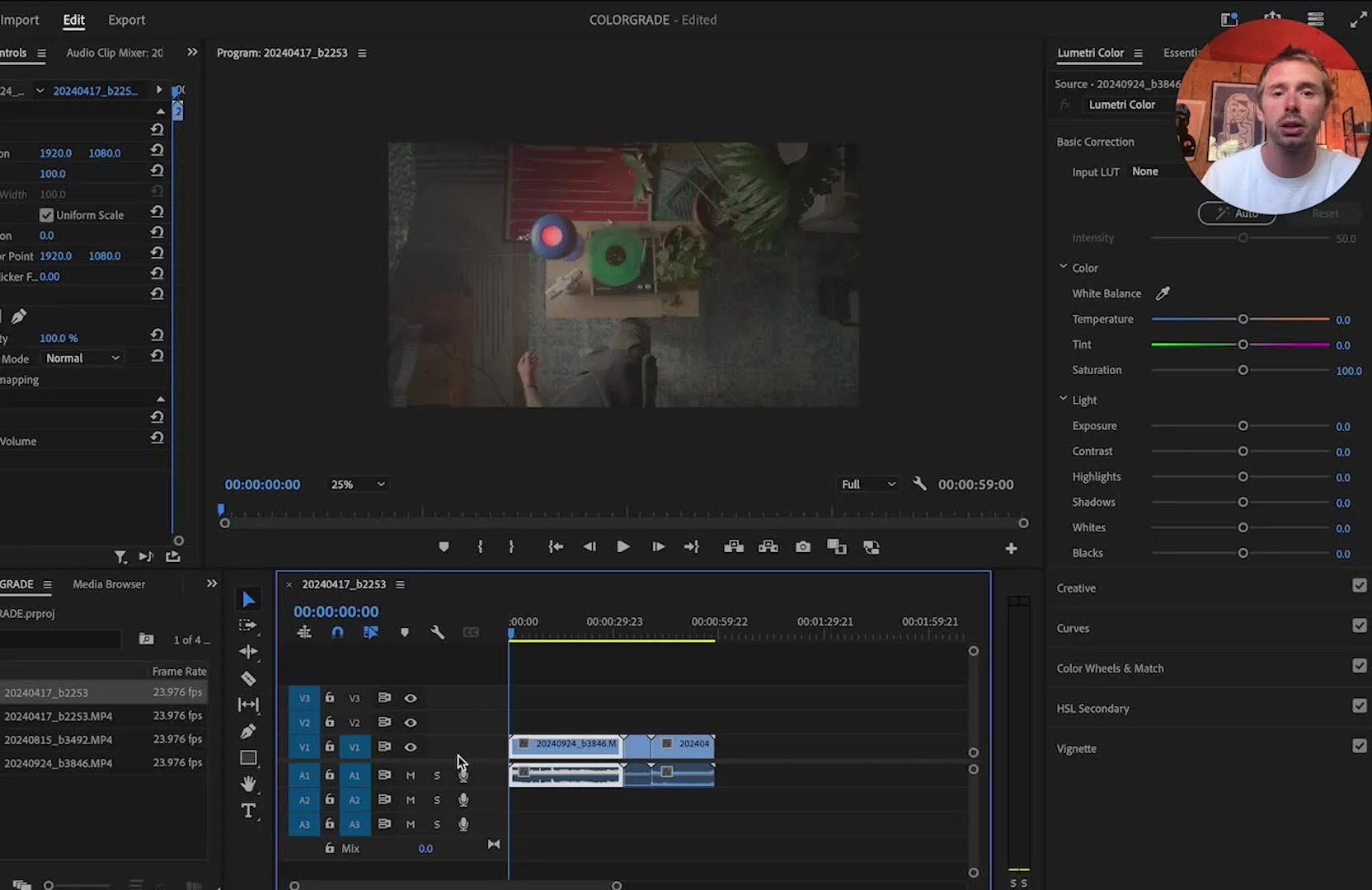This screenshot has height=890, width=1372.
Task: Open the zoom level 25% dropdown
Action: [357, 485]
